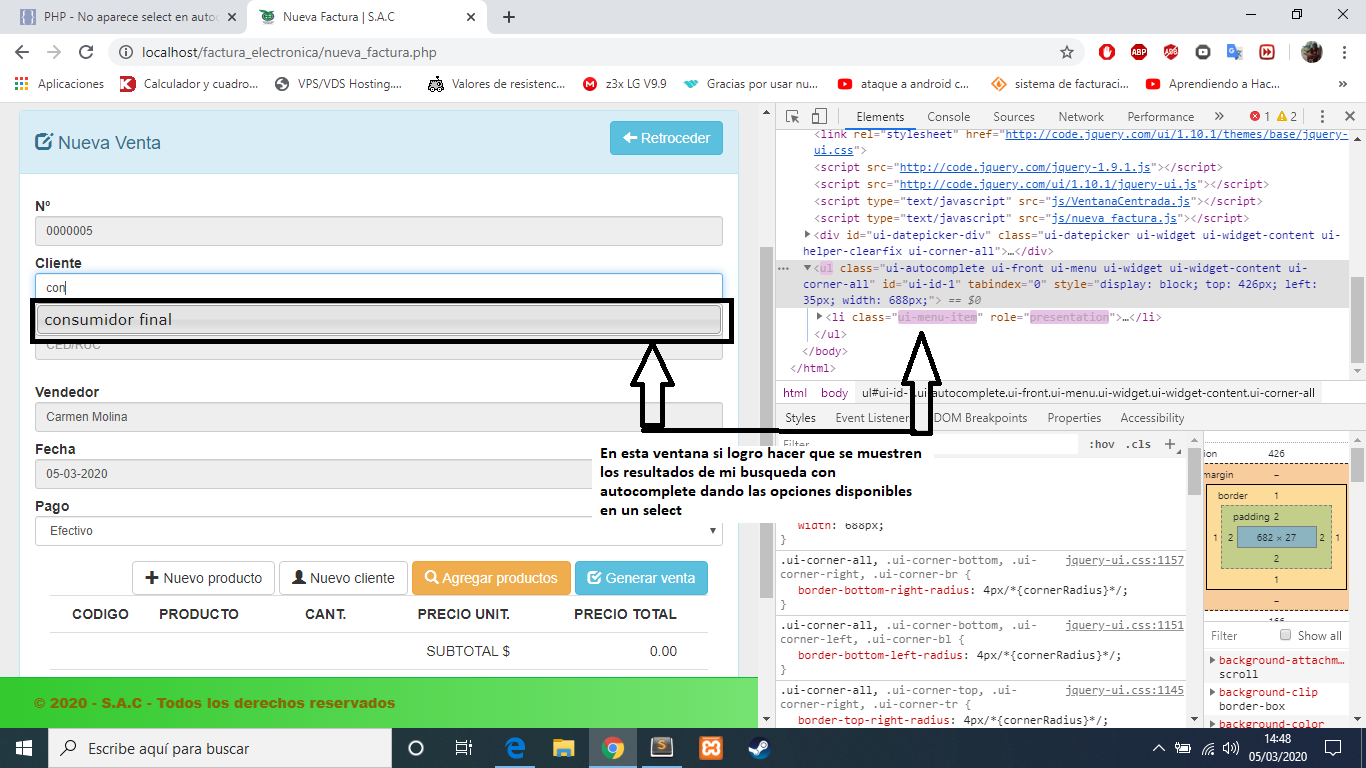Collapse the ul ui-autocomplete node
The width and height of the screenshot is (1366, 768).
808,268
